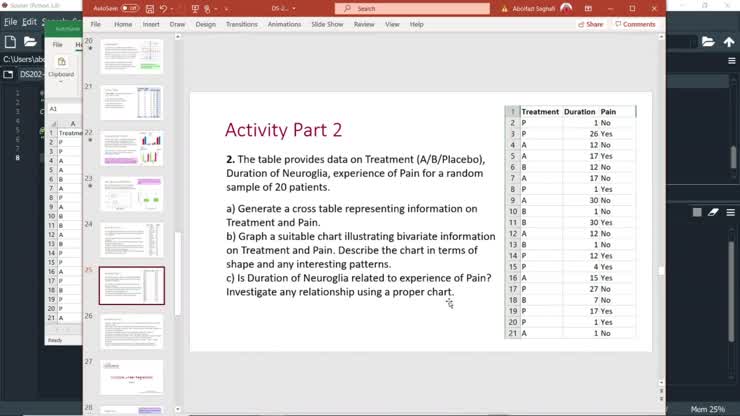Click the Spyder browse working directory folder icon
Screen dimensions: 740x416
pos(708,42)
